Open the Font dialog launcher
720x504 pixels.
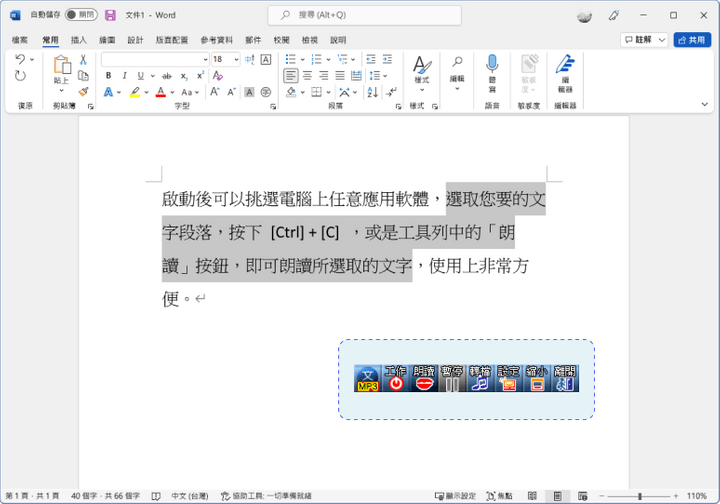273,106
